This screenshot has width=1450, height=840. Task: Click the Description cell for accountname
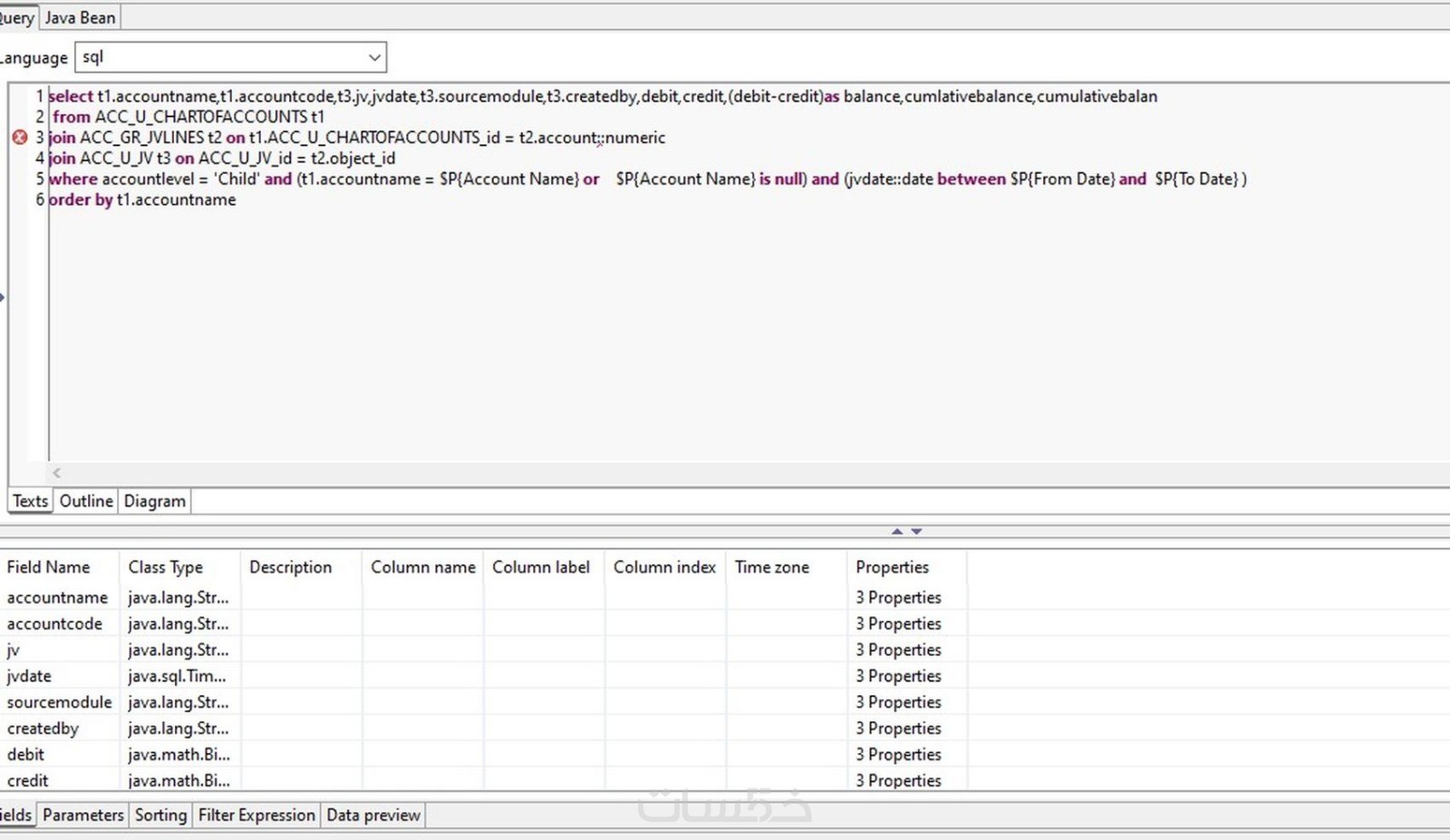(302, 598)
